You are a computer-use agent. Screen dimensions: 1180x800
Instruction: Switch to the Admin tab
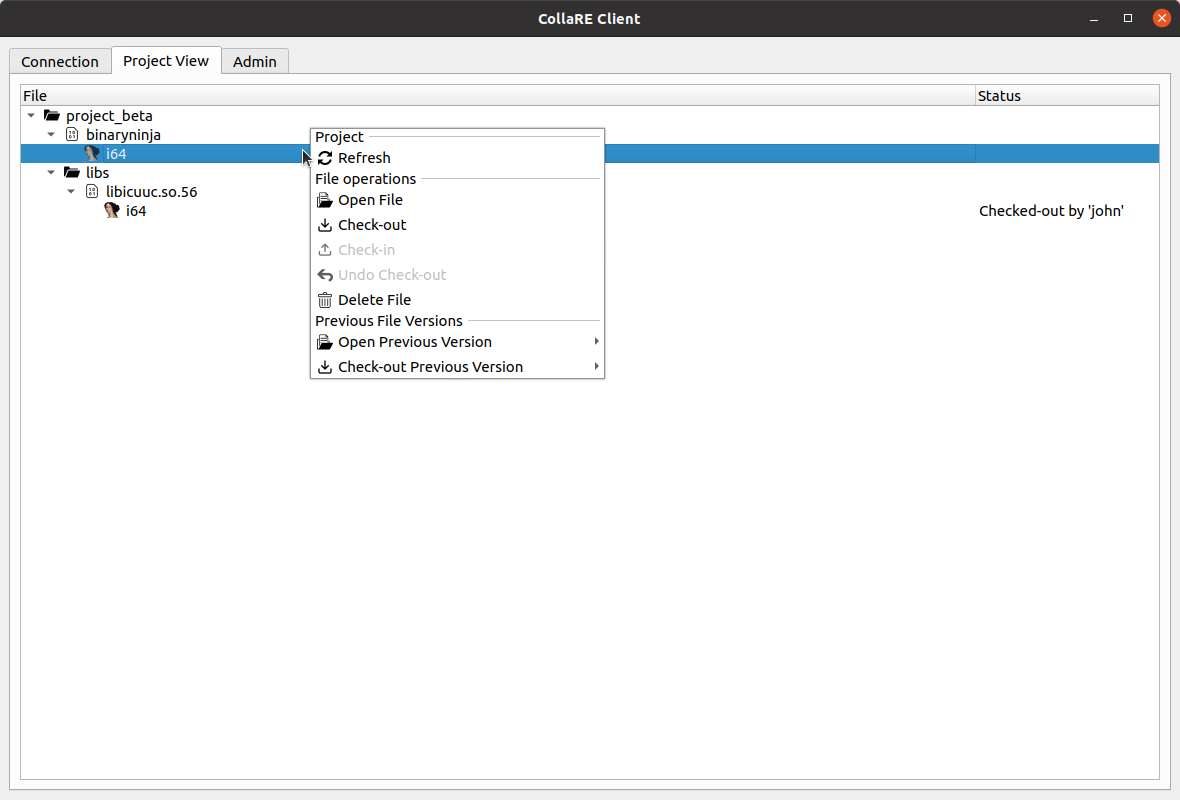point(255,61)
